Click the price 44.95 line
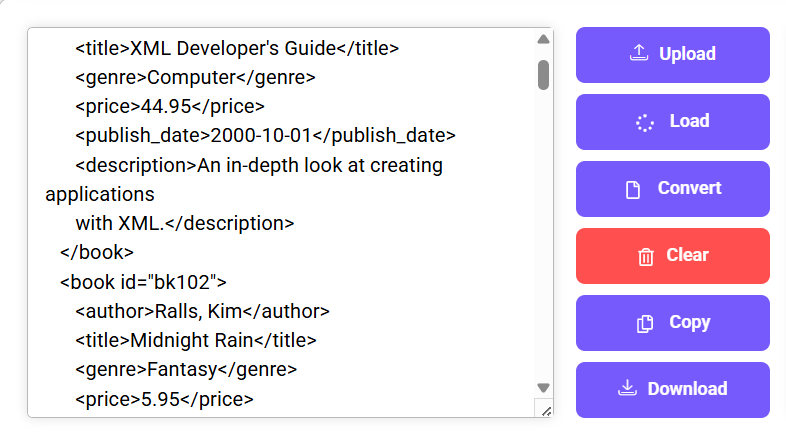The image size is (786, 437). point(170,107)
